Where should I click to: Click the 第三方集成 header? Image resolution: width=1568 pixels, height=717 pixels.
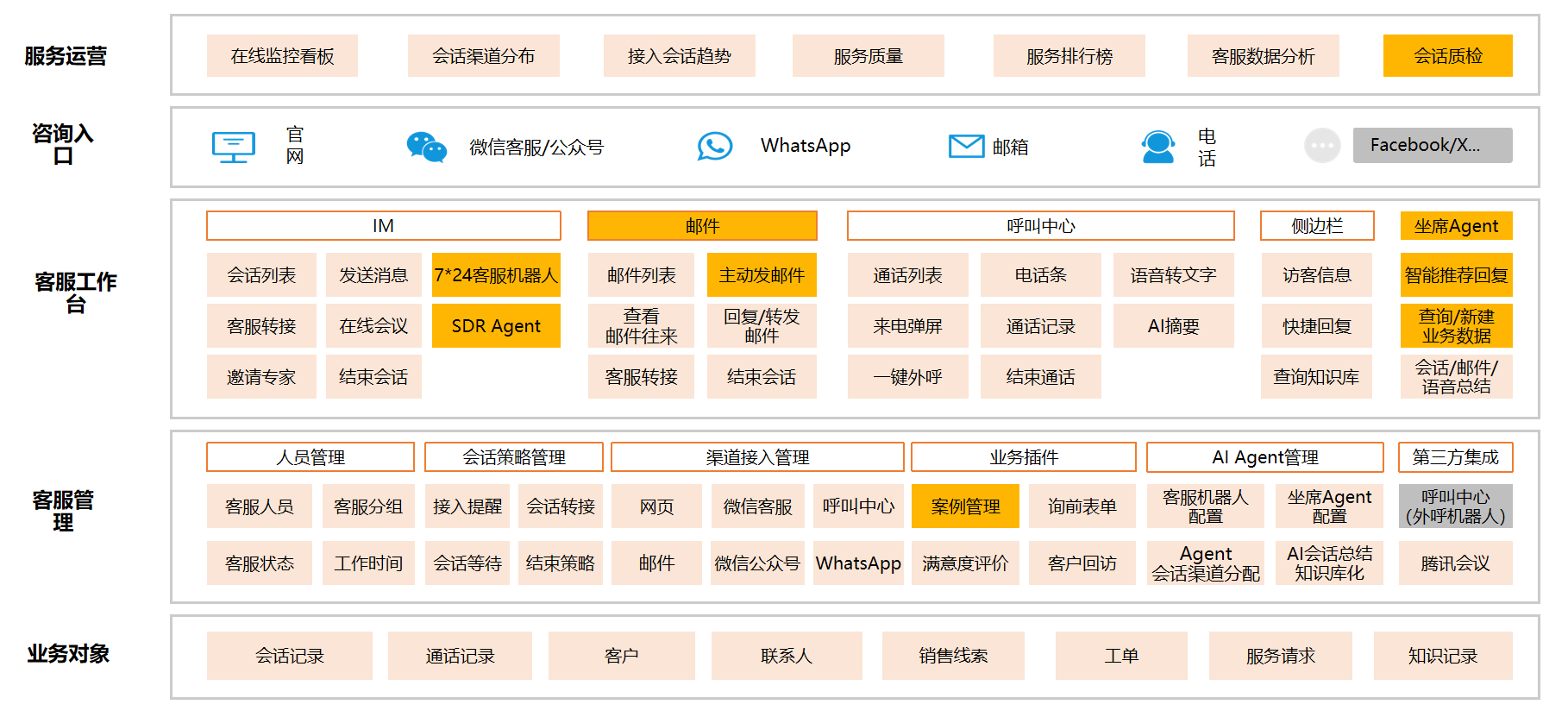pos(1456,457)
